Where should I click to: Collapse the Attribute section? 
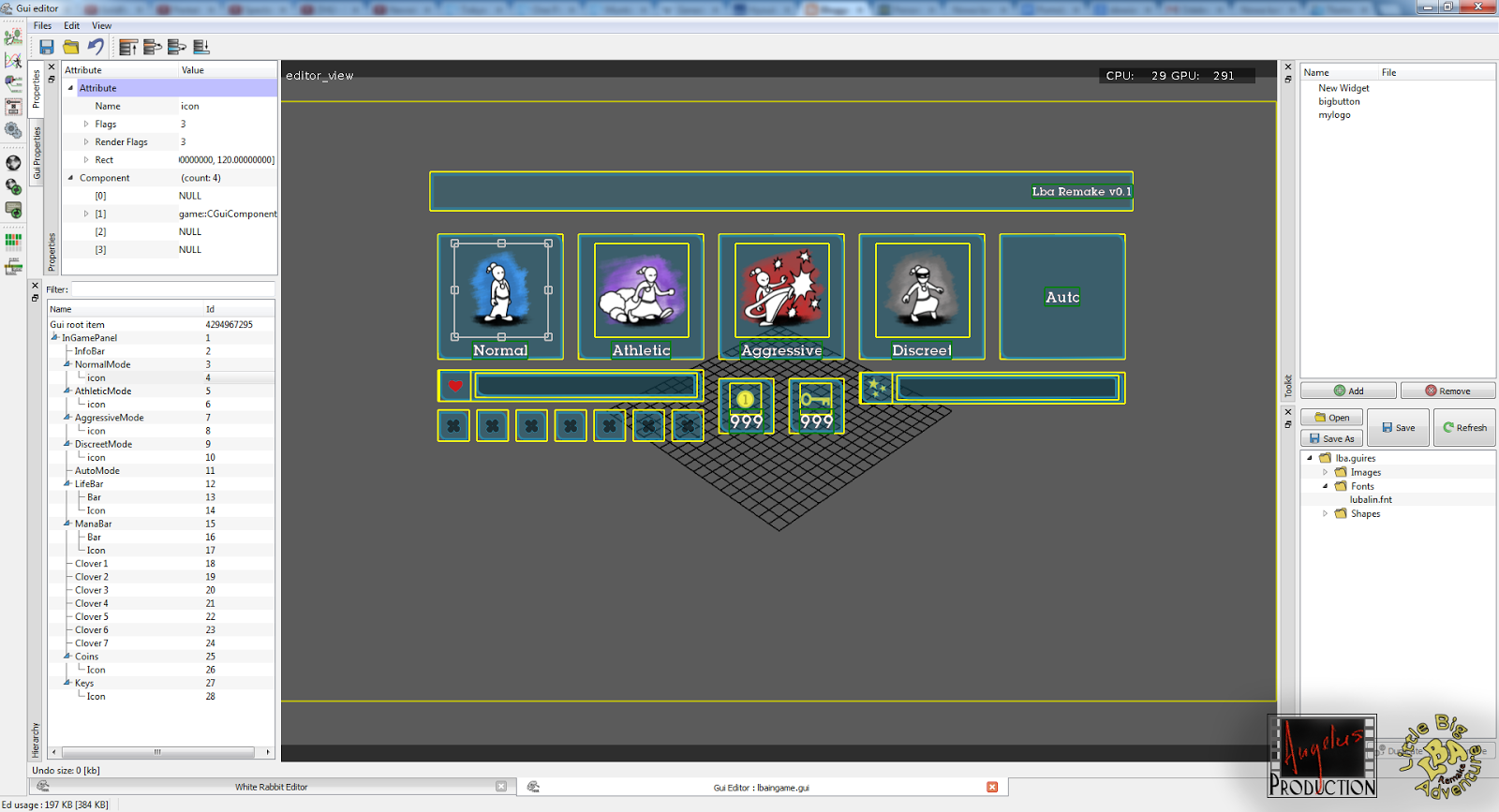[x=70, y=88]
